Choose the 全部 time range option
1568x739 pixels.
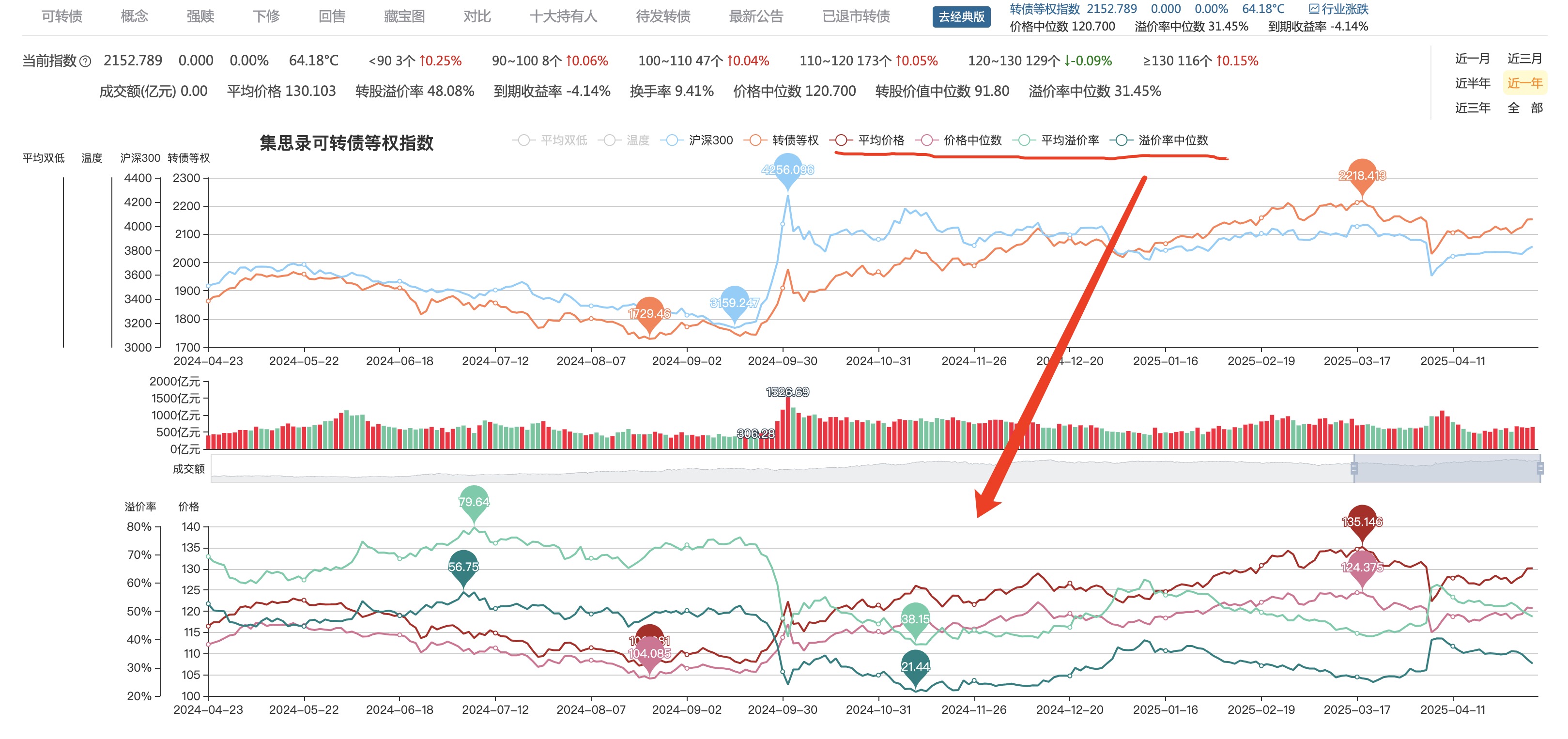(1525, 108)
